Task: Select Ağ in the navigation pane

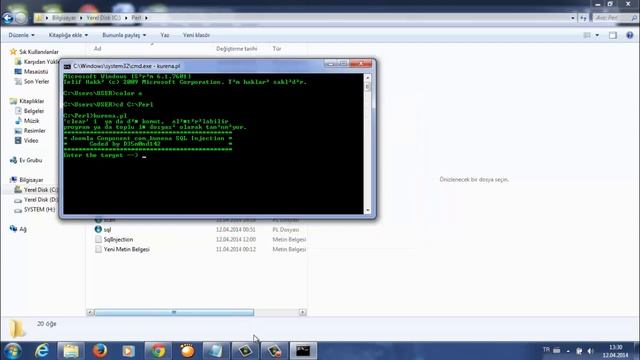Action: (23, 229)
